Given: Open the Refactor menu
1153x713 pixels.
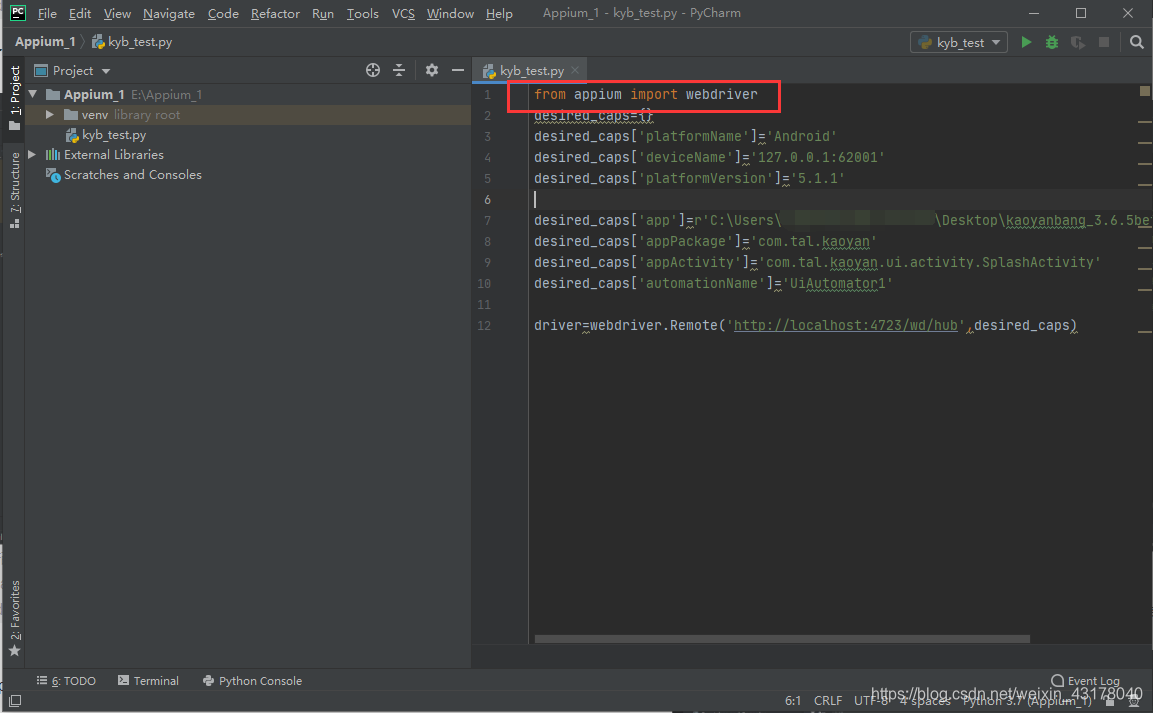Looking at the screenshot, I should 275,13.
